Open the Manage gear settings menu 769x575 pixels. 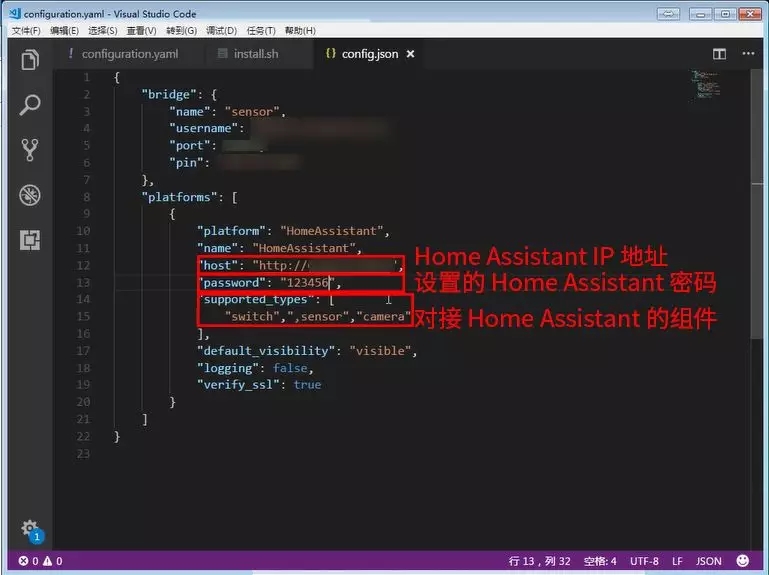click(x=30, y=529)
